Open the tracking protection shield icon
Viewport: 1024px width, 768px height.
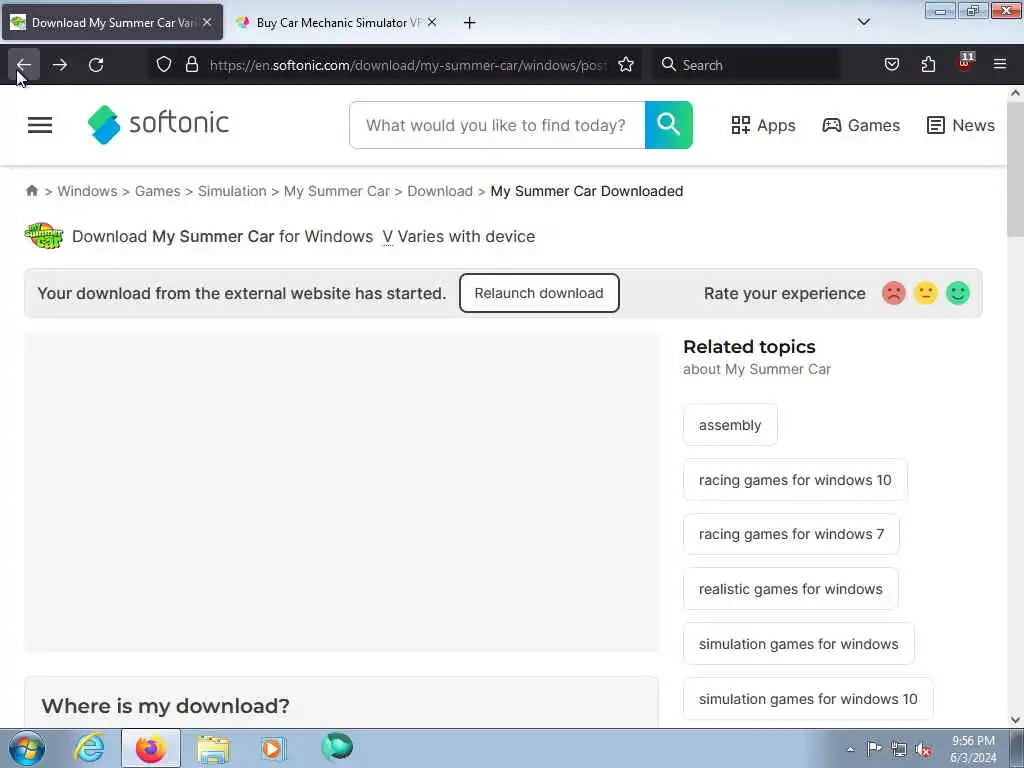pyautogui.click(x=164, y=65)
